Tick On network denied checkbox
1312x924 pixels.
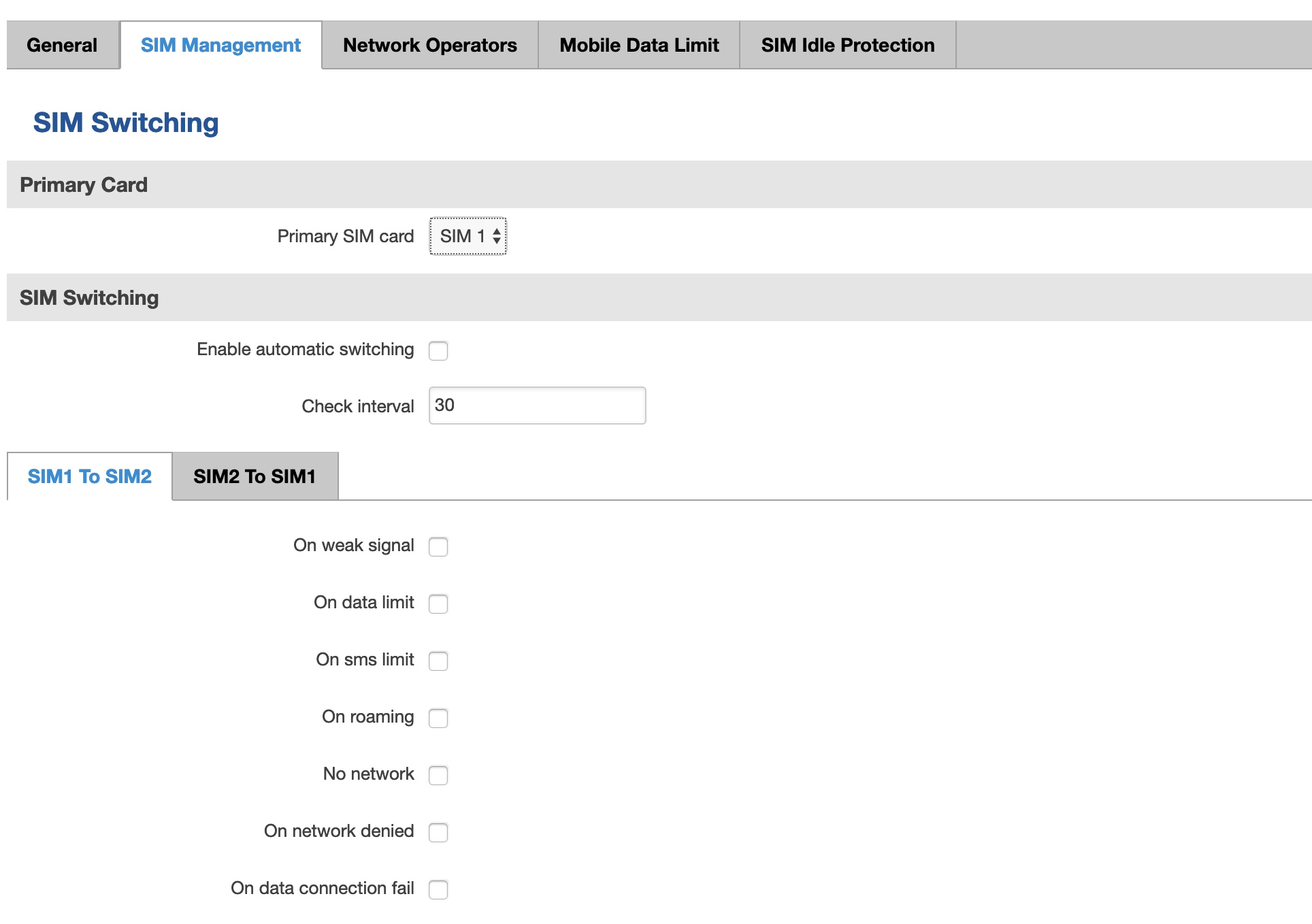pyautogui.click(x=438, y=832)
